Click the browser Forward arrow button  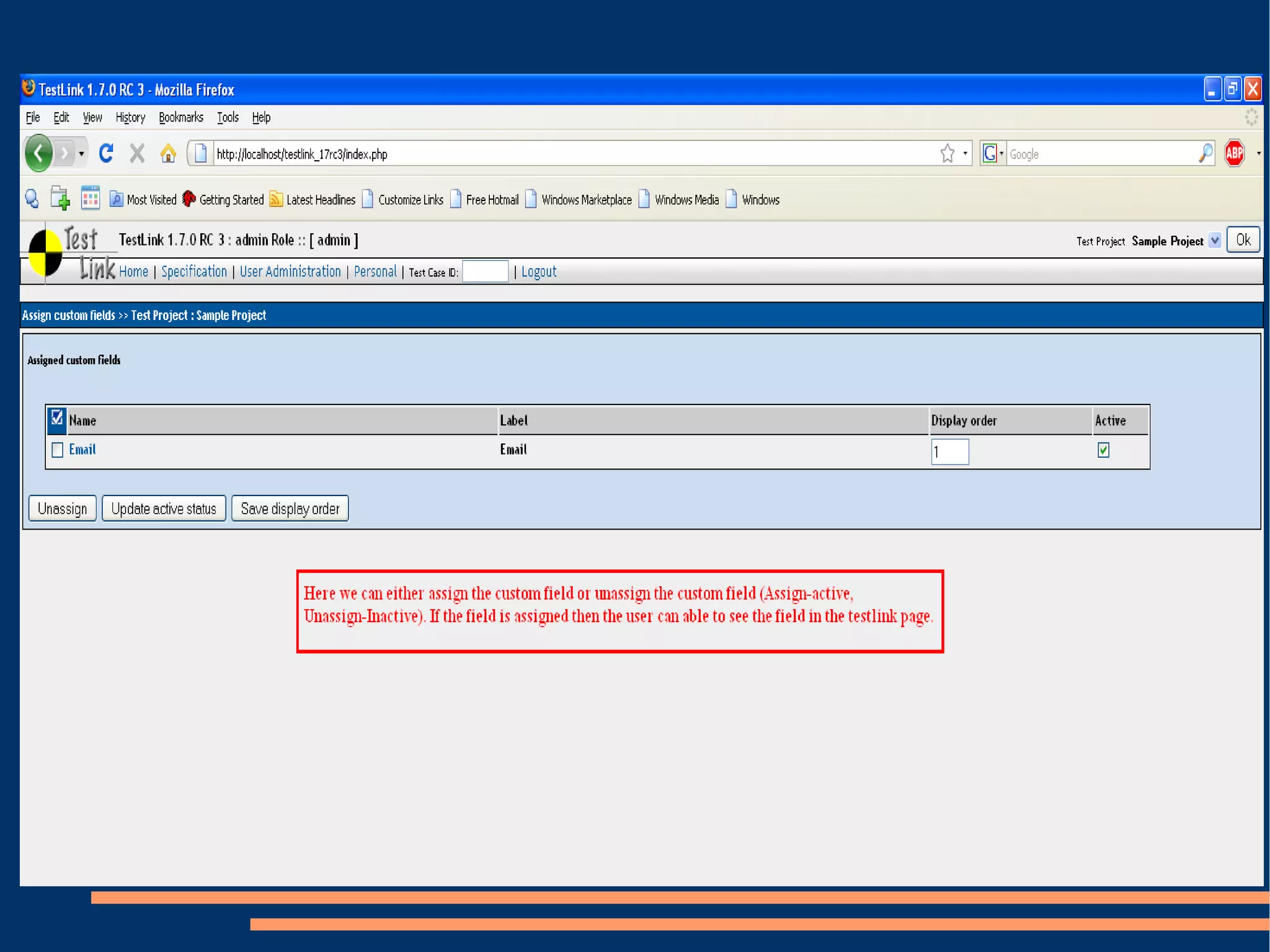pos(64,153)
